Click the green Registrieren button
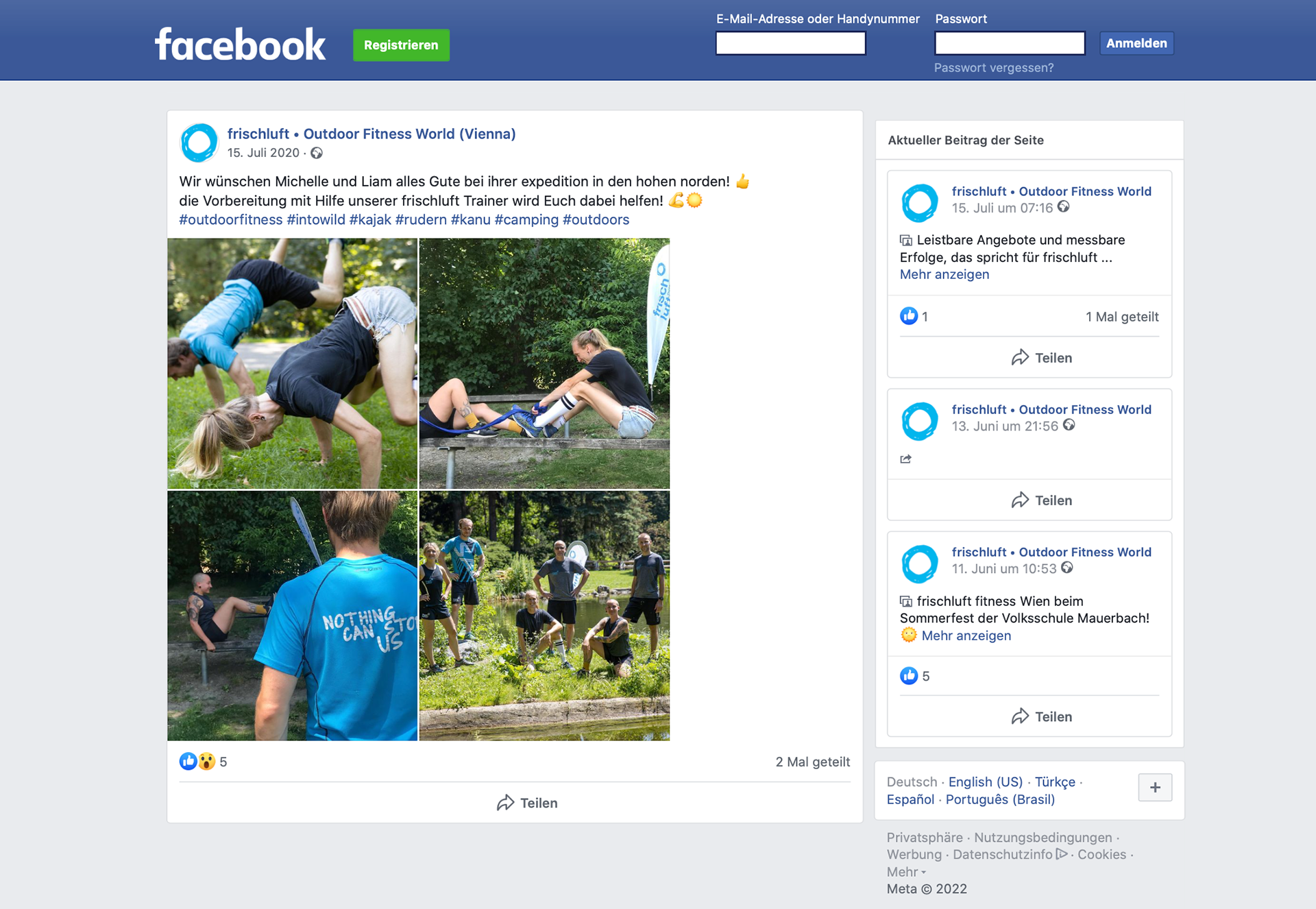 (401, 45)
